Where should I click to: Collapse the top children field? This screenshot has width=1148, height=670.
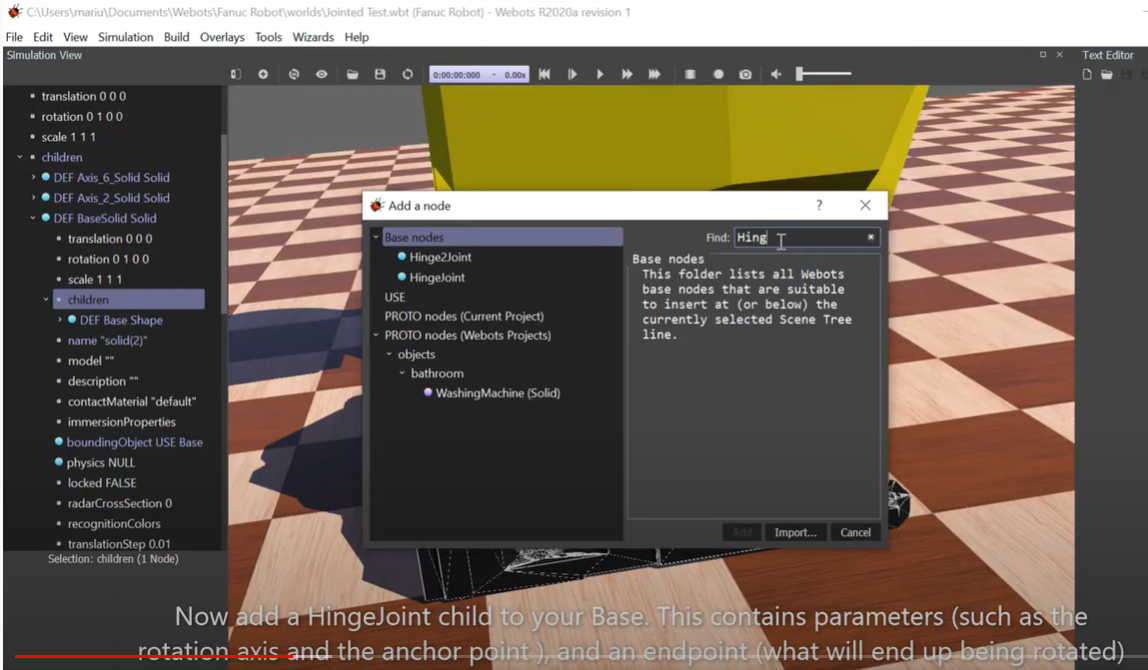click(x=20, y=157)
